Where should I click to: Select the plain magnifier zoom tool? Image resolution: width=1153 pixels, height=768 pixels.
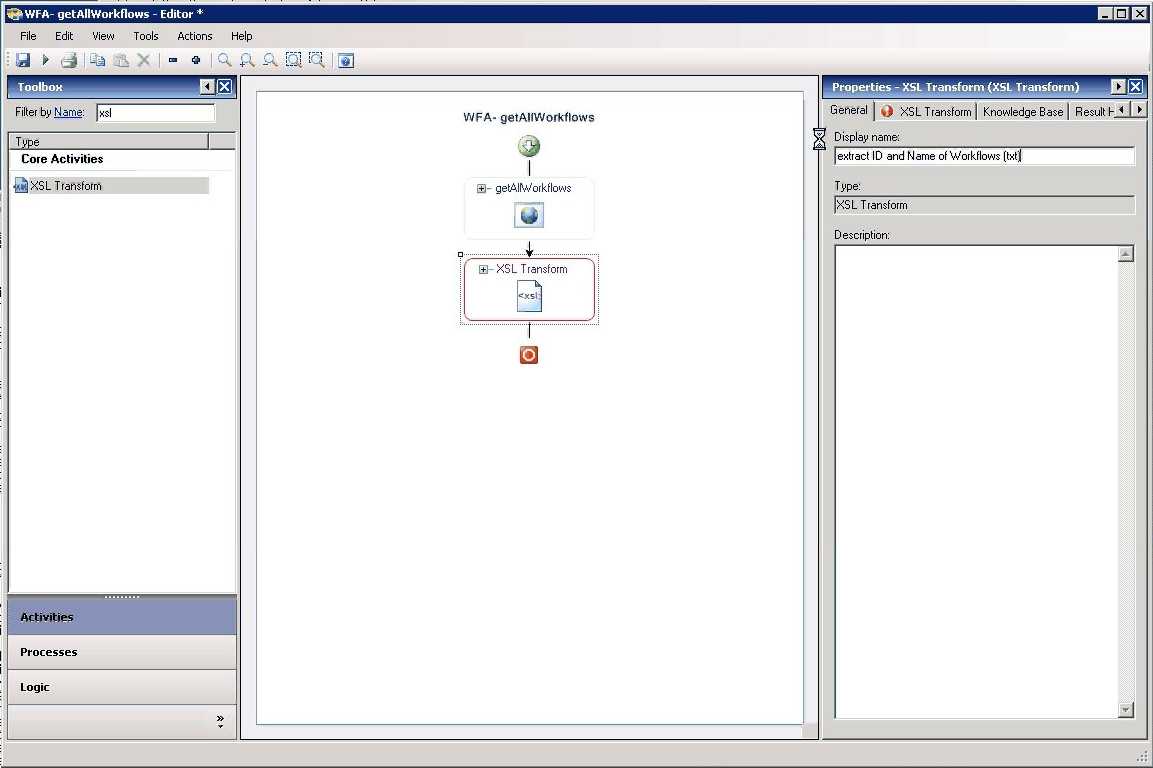coord(224,60)
